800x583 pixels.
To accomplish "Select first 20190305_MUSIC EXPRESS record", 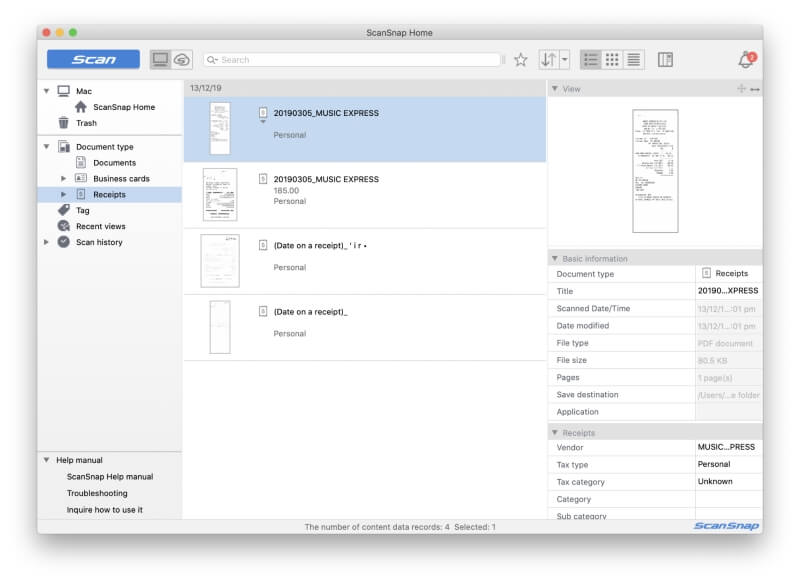I will click(x=365, y=129).
